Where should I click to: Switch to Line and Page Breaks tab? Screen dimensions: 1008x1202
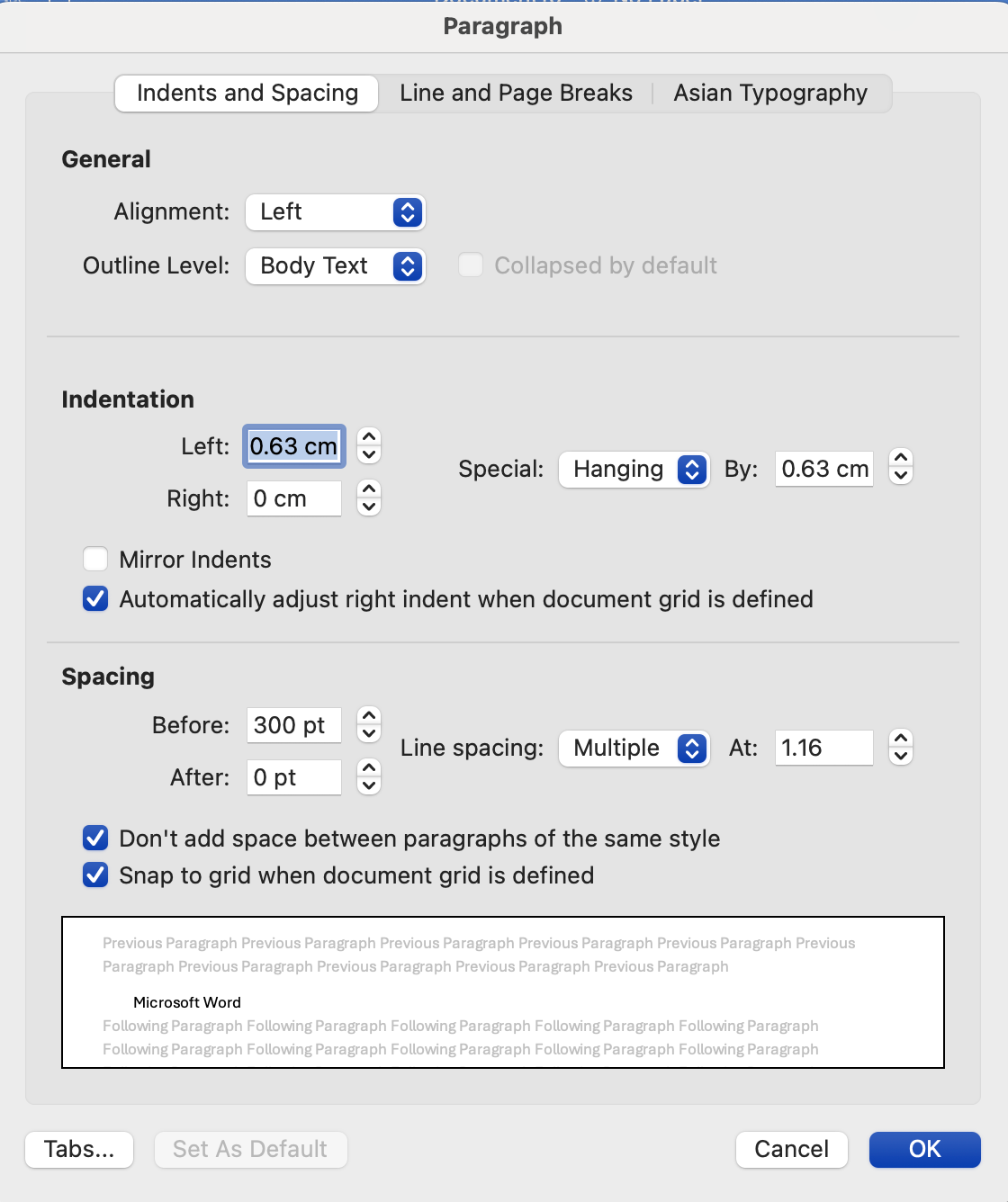coord(516,94)
